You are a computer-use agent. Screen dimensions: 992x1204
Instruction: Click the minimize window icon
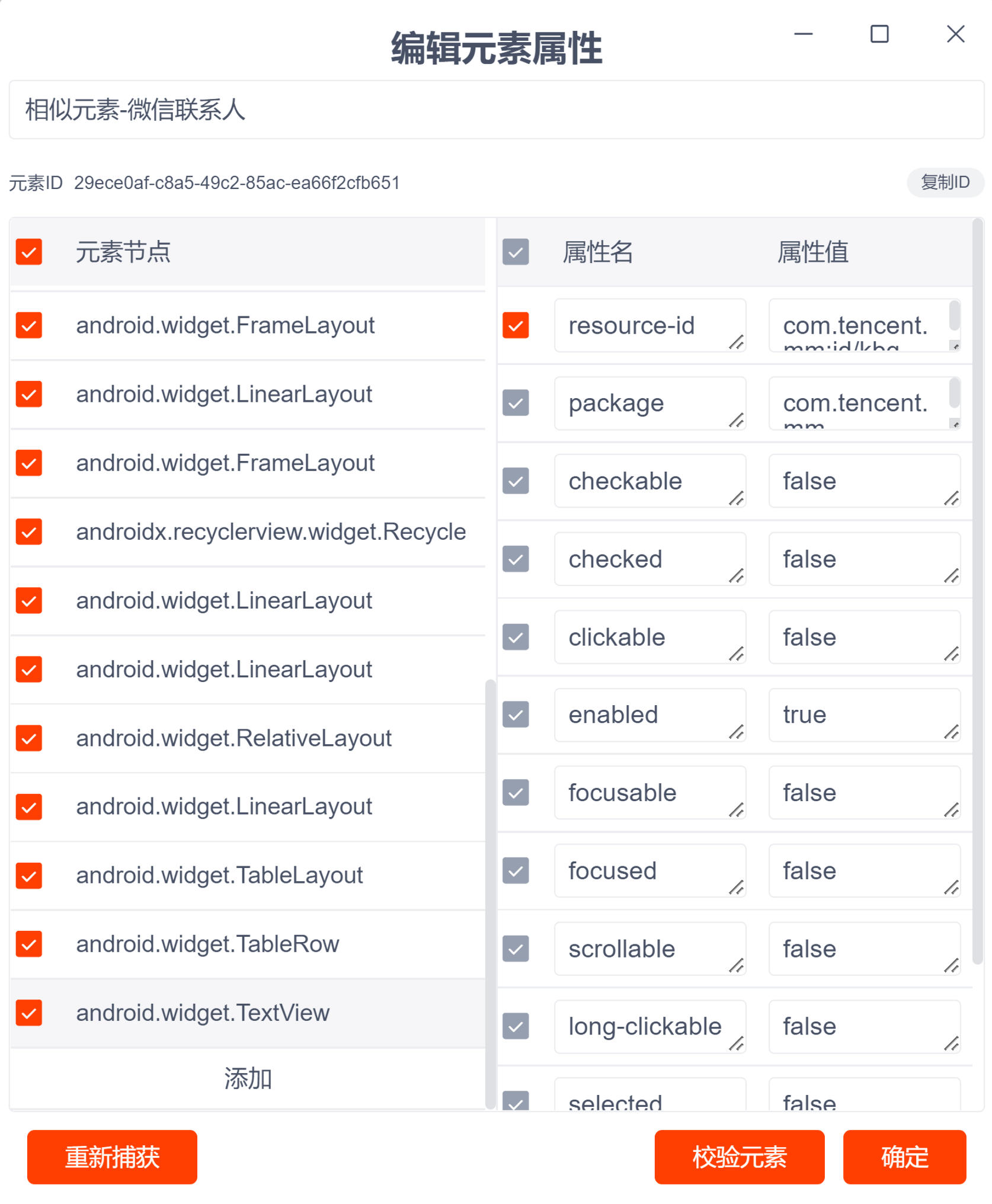(803, 34)
